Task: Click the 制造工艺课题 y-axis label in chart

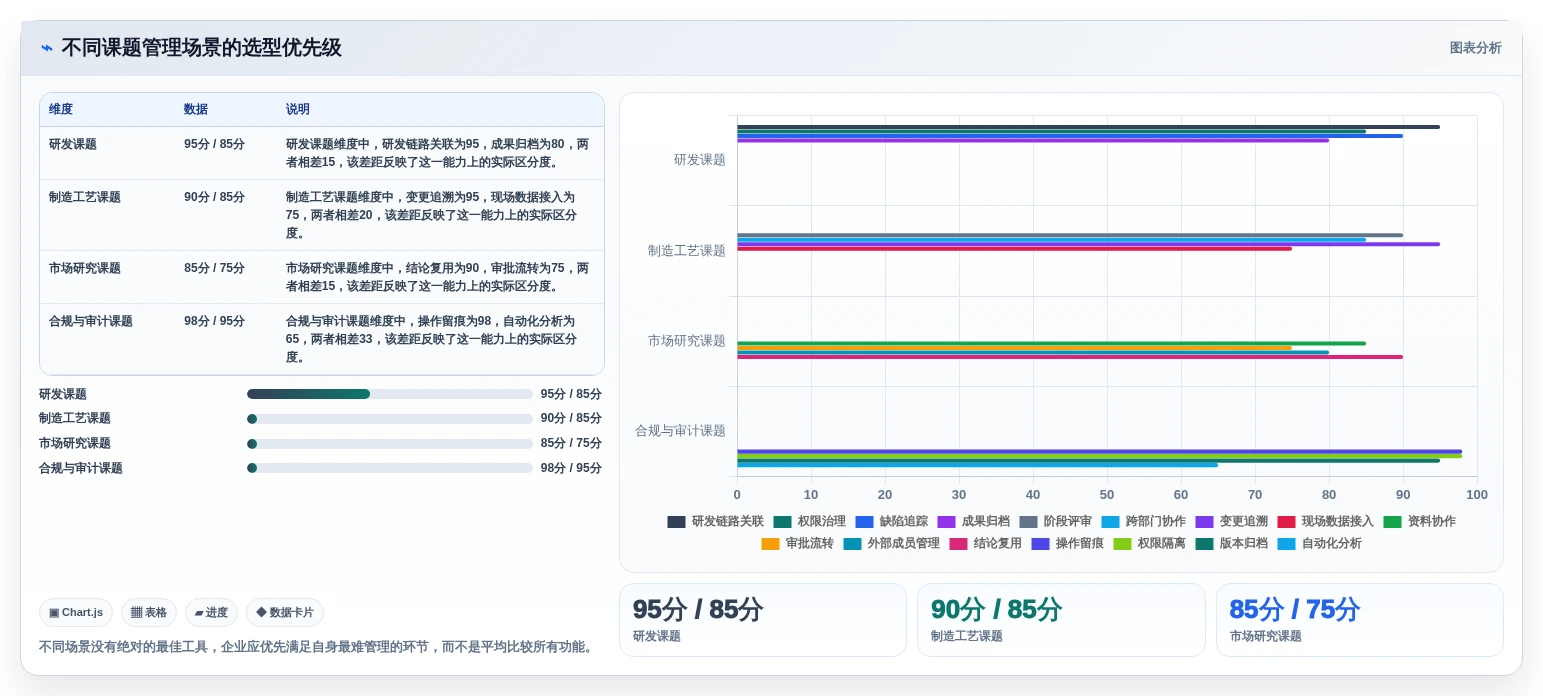Action: click(687, 251)
